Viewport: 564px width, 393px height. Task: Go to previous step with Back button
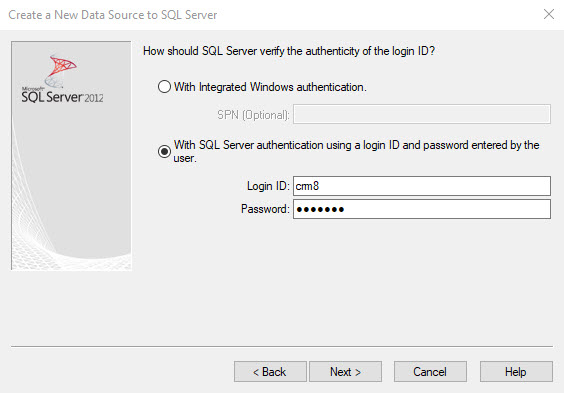pyautogui.click(x=270, y=371)
